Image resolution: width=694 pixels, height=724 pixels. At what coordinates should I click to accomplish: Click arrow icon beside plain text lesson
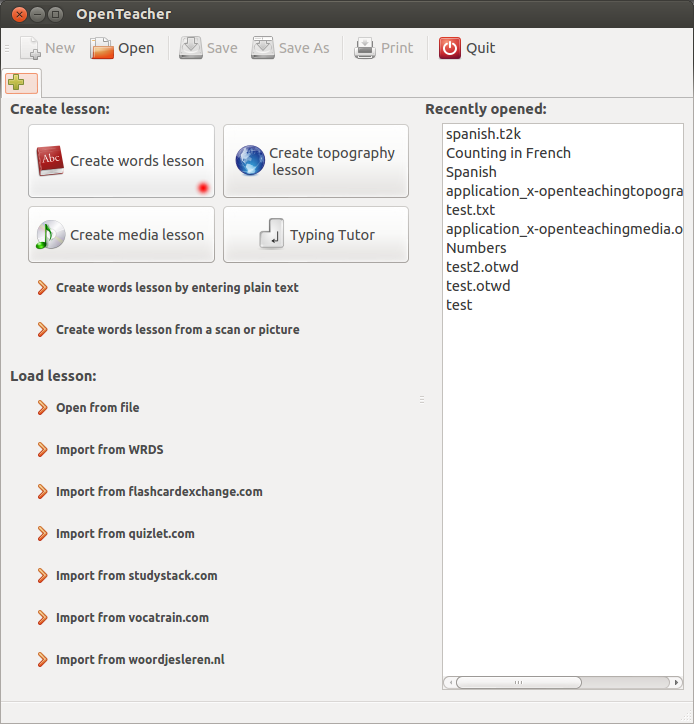42,288
